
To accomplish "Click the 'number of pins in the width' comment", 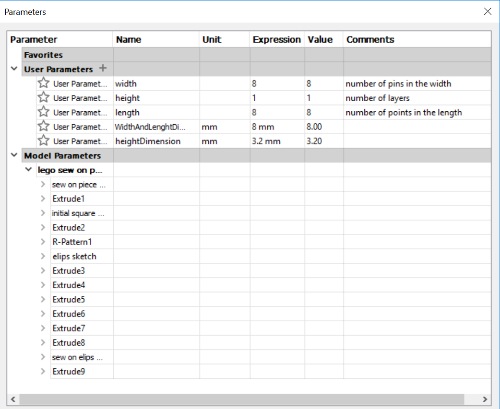I will [398, 83].
